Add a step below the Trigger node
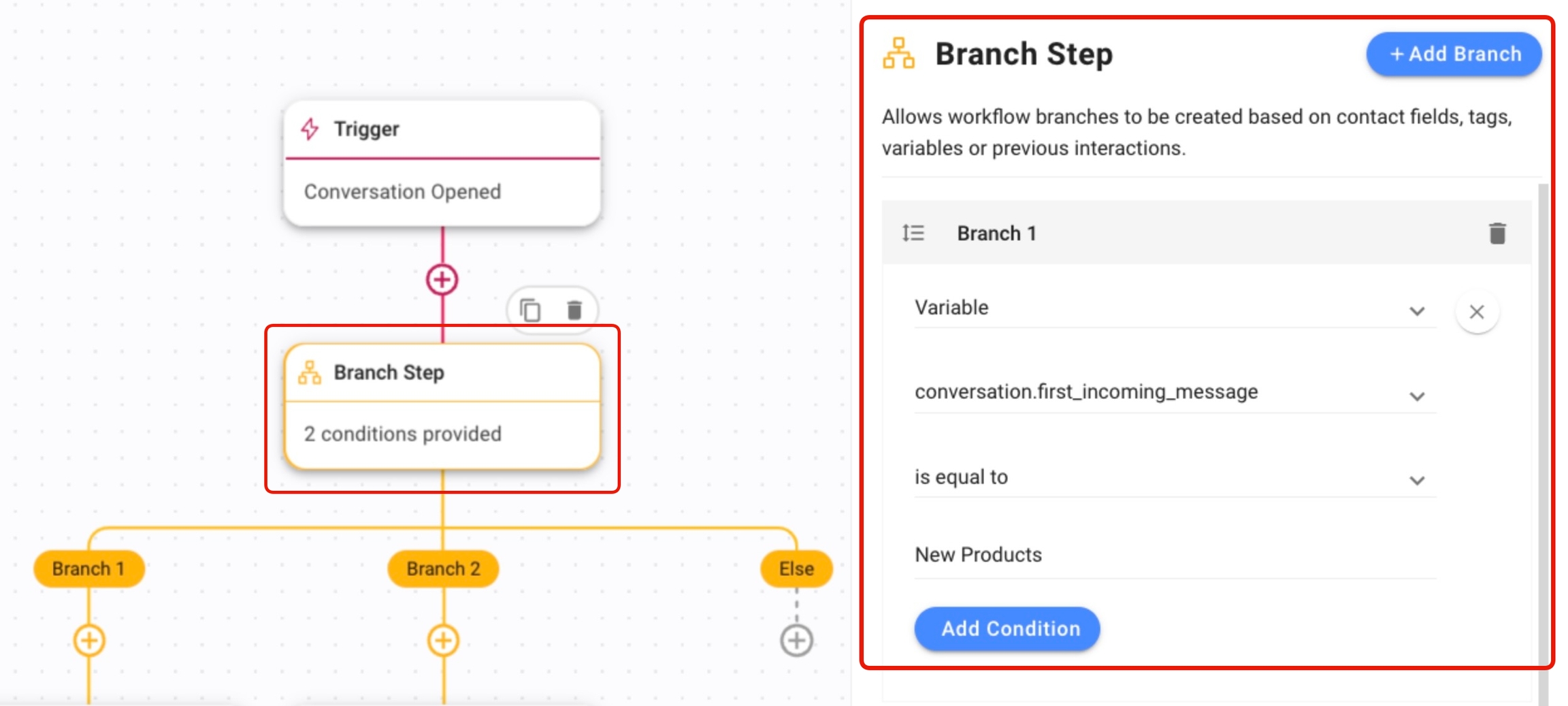1568x706 pixels. (x=442, y=280)
